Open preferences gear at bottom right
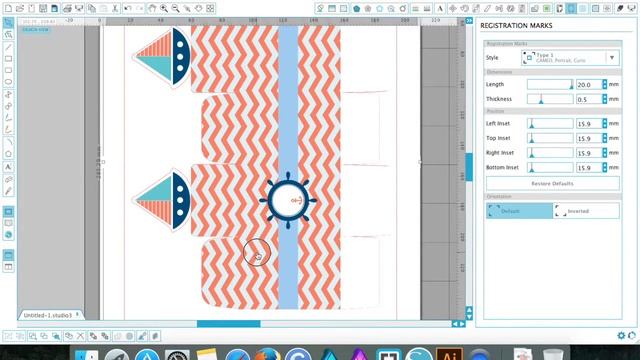The width and height of the screenshot is (640, 360). pos(621,336)
